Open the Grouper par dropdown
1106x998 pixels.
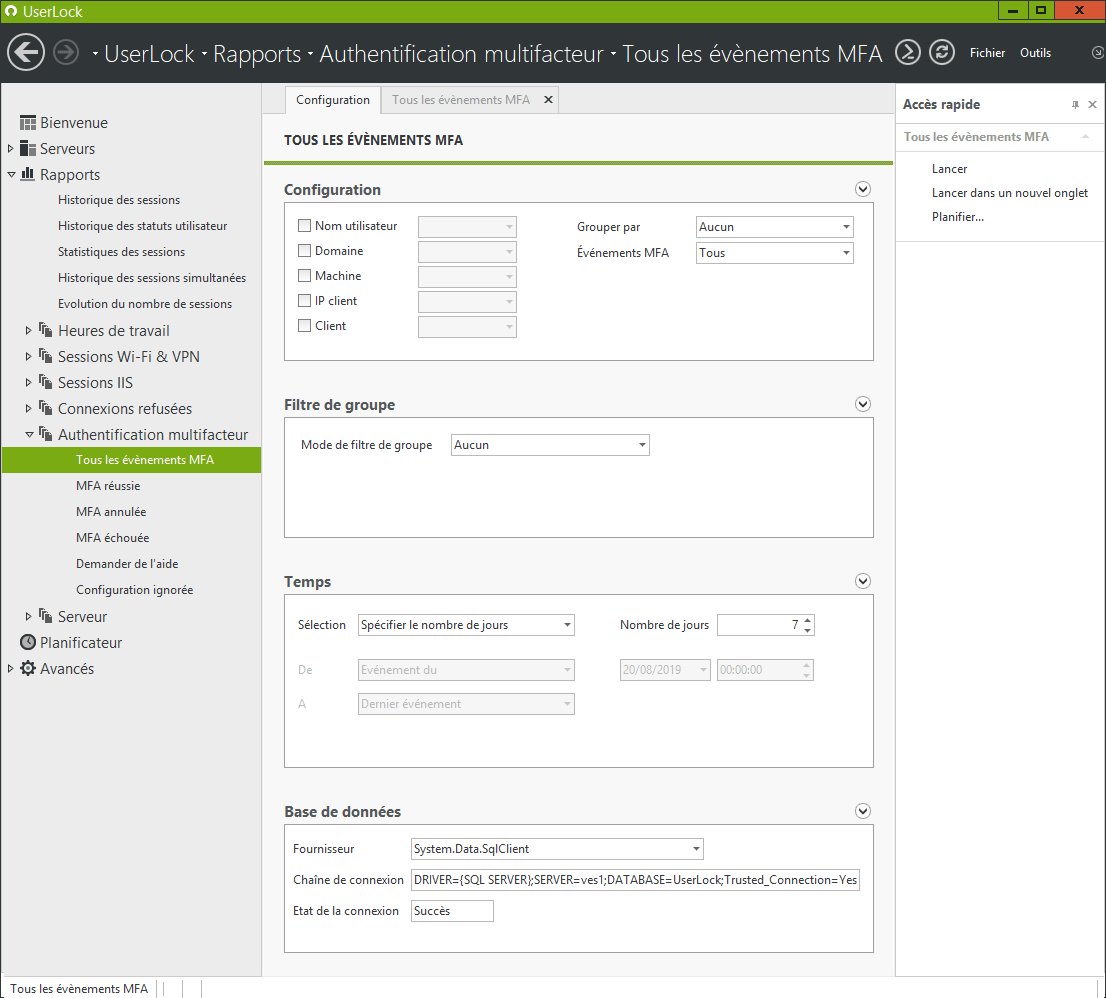pos(774,227)
